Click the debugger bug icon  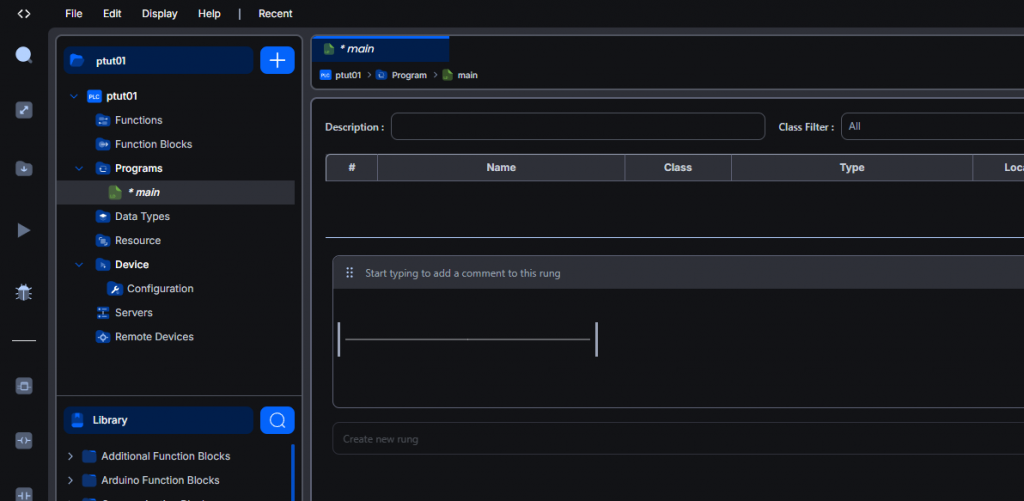(x=24, y=292)
